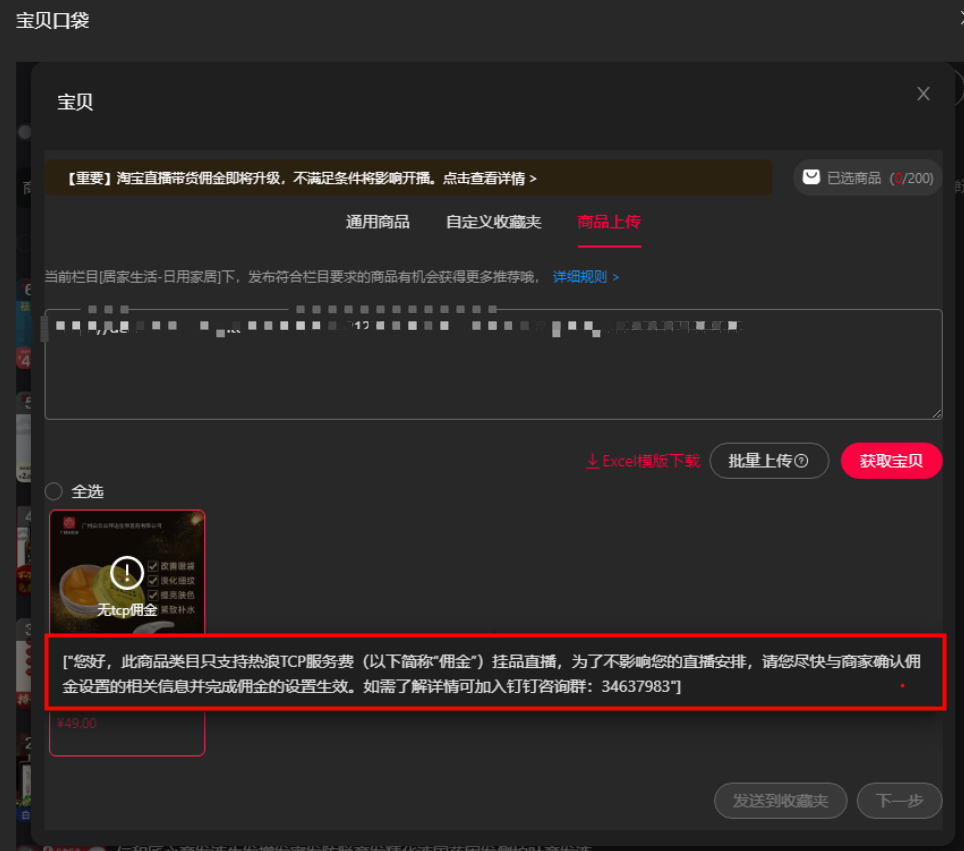Close the 宝贝 dialog

[x=923, y=94]
